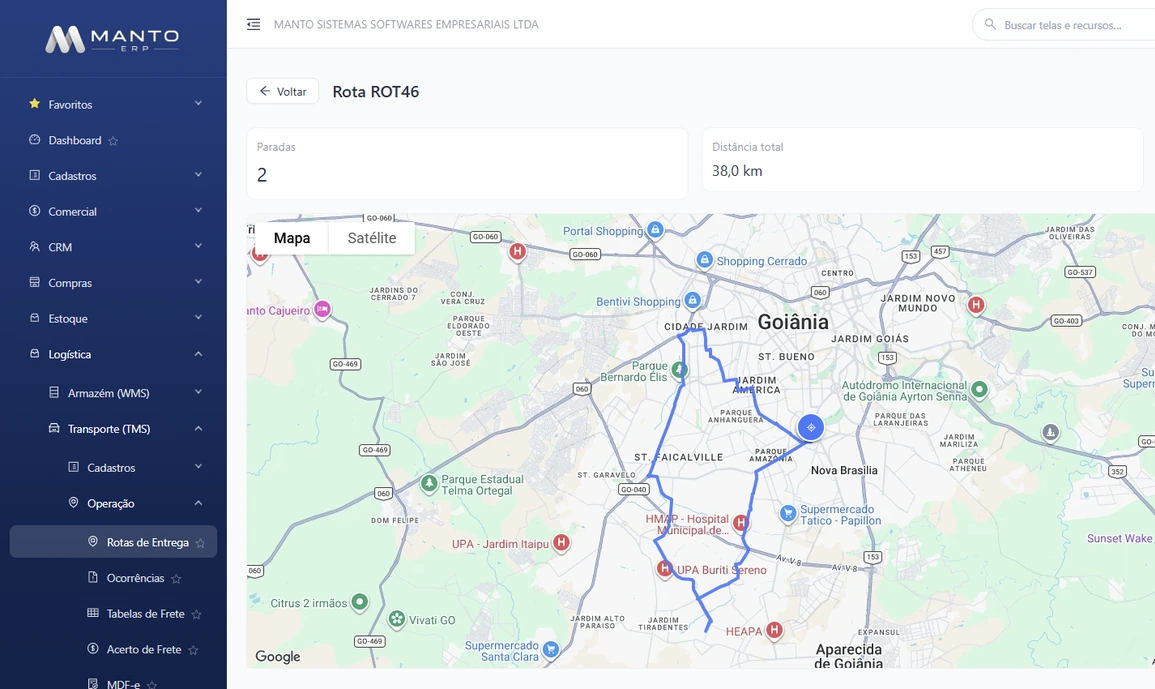
Task: Click the Tabelas de Frete table icon
Action: coord(93,613)
